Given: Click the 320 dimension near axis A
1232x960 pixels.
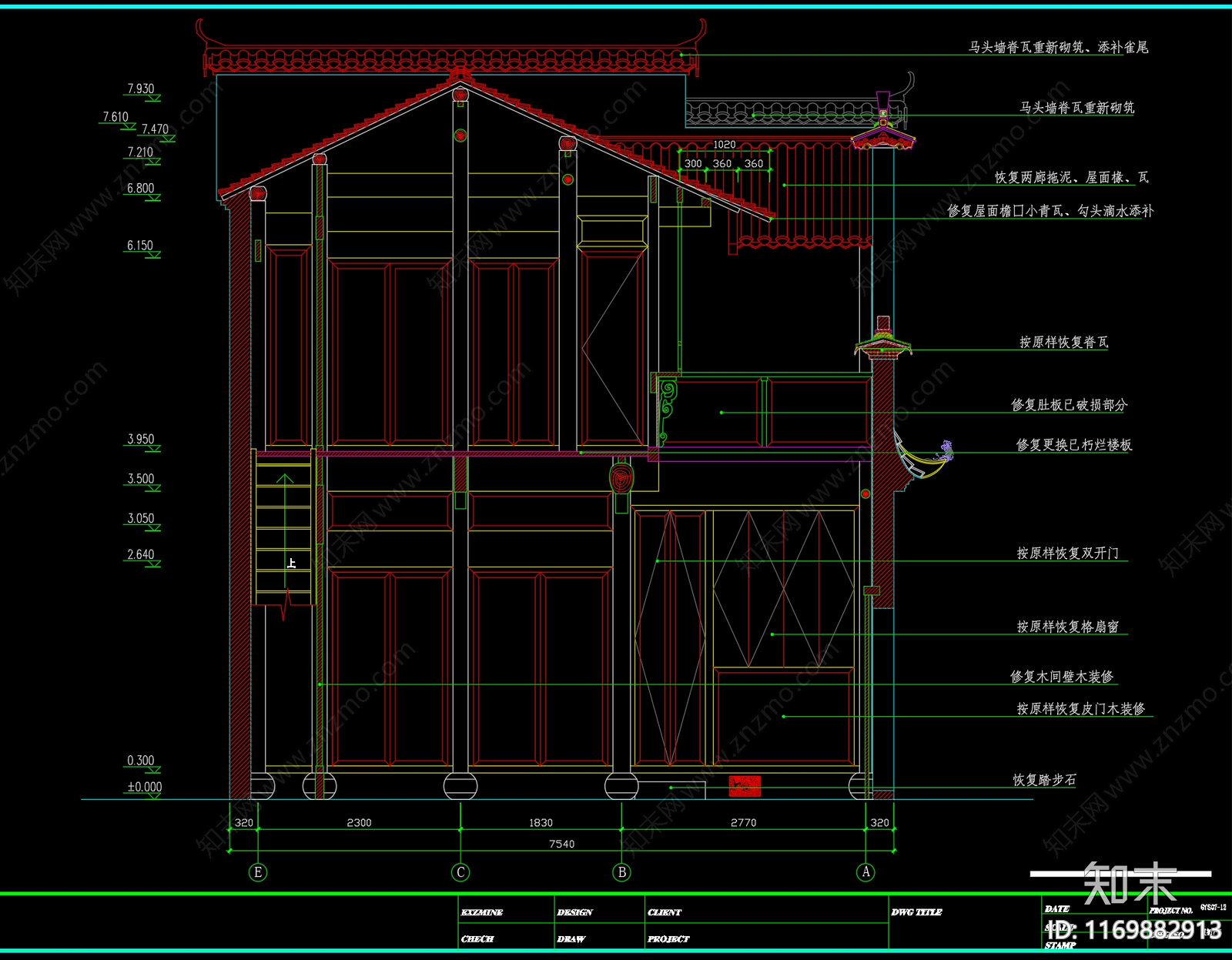Looking at the screenshot, I should pos(879,823).
